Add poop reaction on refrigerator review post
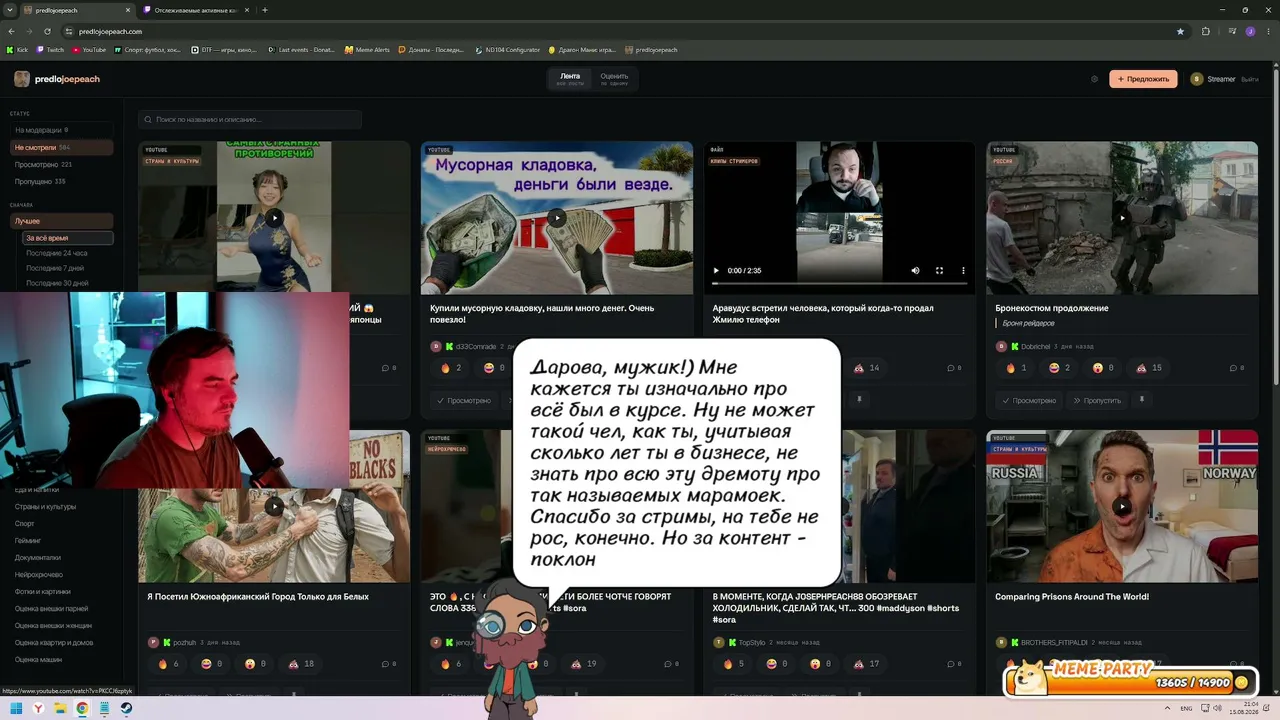Screen dimensions: 1280x720 (x=867, y=664)
